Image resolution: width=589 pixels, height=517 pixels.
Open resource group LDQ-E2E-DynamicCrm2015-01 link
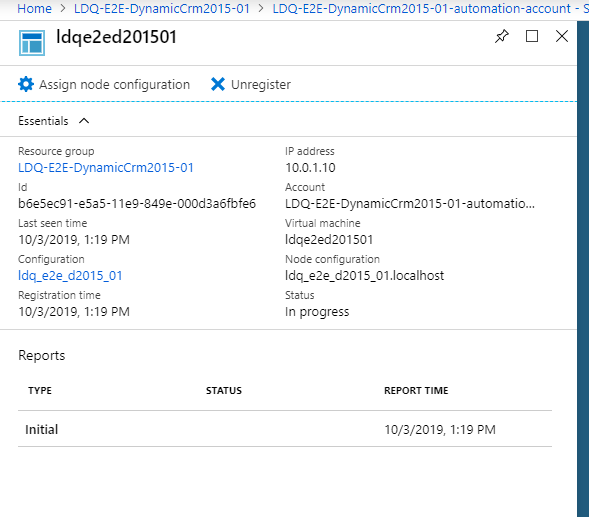[106, 167]
